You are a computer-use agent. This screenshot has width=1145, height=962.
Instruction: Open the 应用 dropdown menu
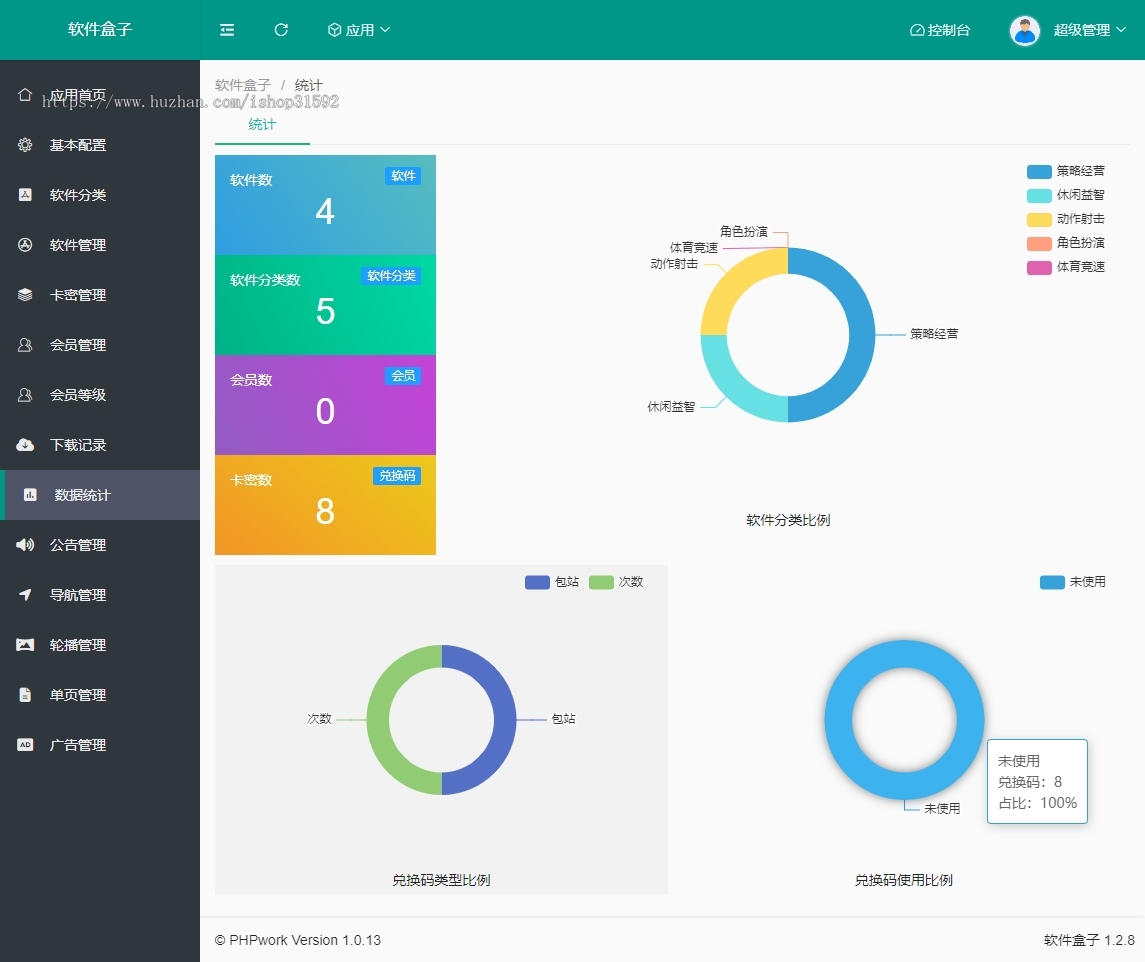(359, 30)
